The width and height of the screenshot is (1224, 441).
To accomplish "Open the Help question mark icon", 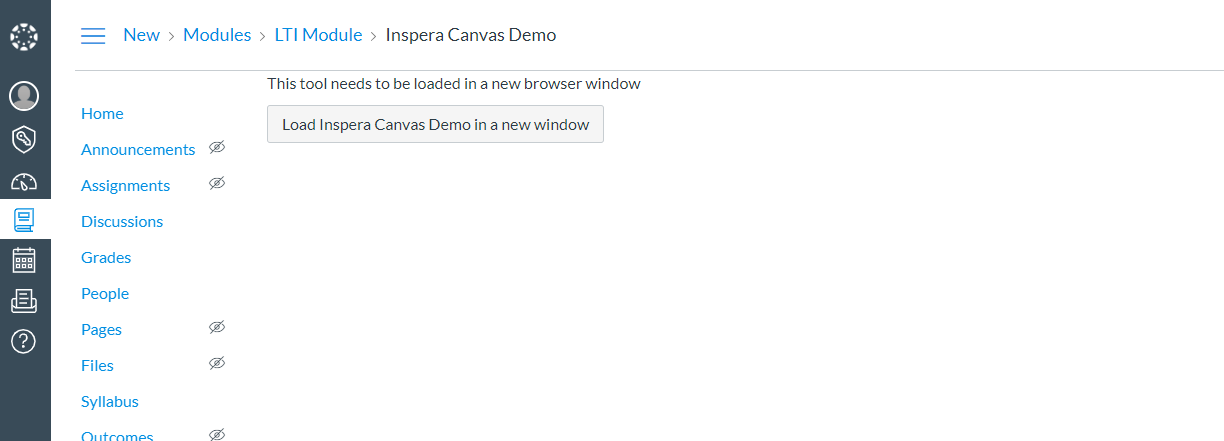I will point(24,341).
